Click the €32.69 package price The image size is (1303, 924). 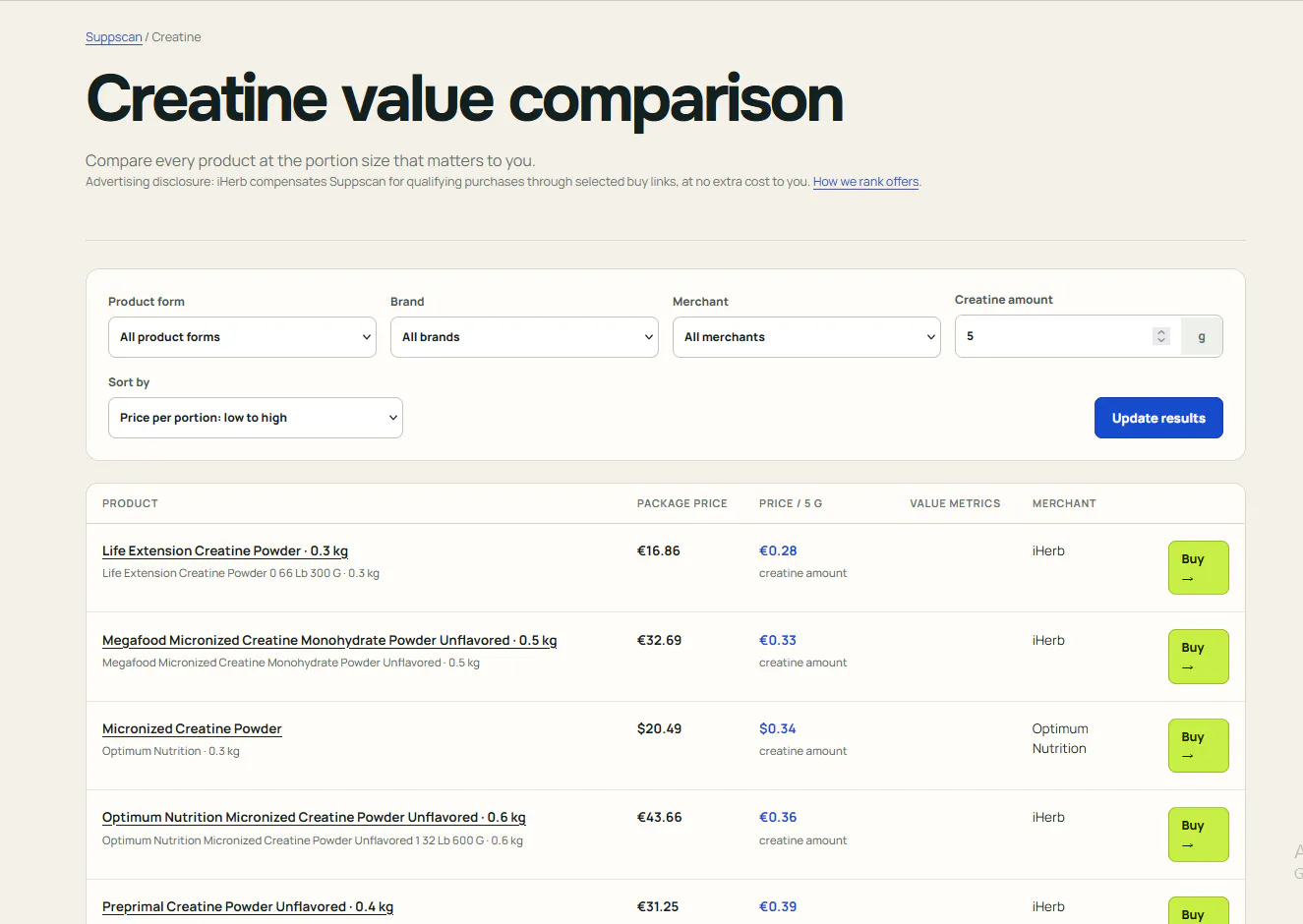click(x=659, y=641)
